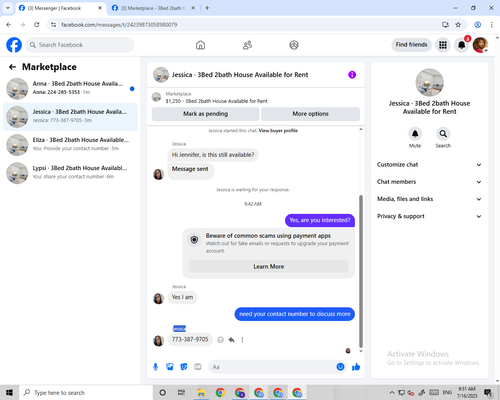
Task: Expand Customize chat section
Action: tap(429, 165)
